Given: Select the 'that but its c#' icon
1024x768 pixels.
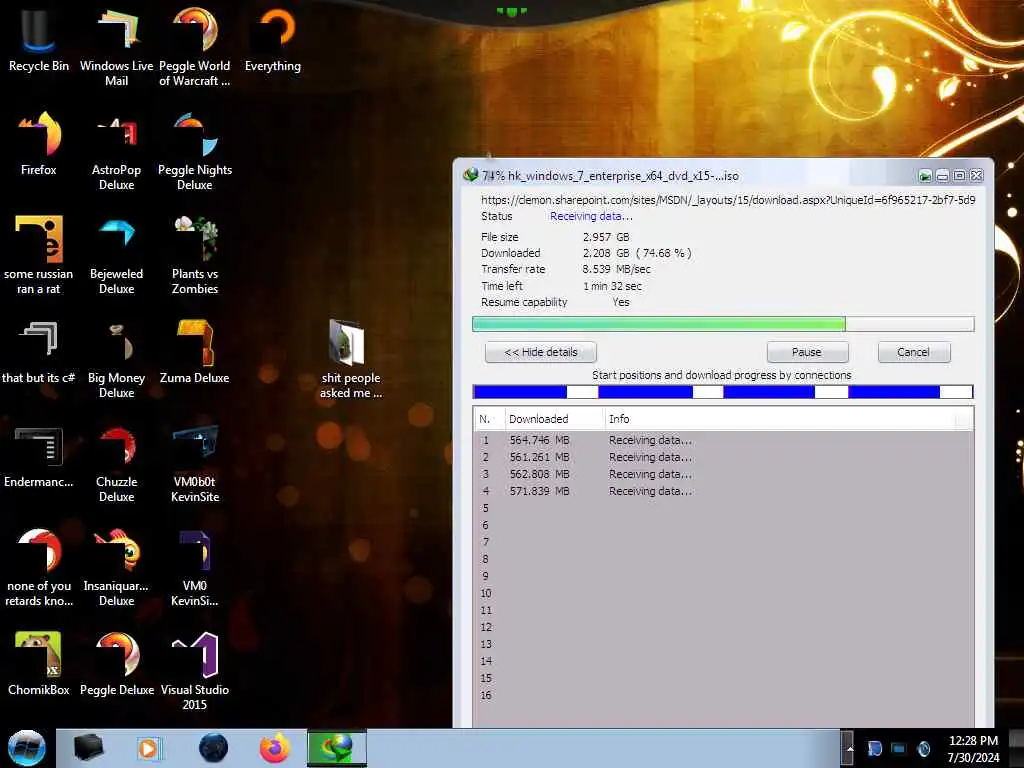Looking at the screenshot, I should [x=39, y=353].
